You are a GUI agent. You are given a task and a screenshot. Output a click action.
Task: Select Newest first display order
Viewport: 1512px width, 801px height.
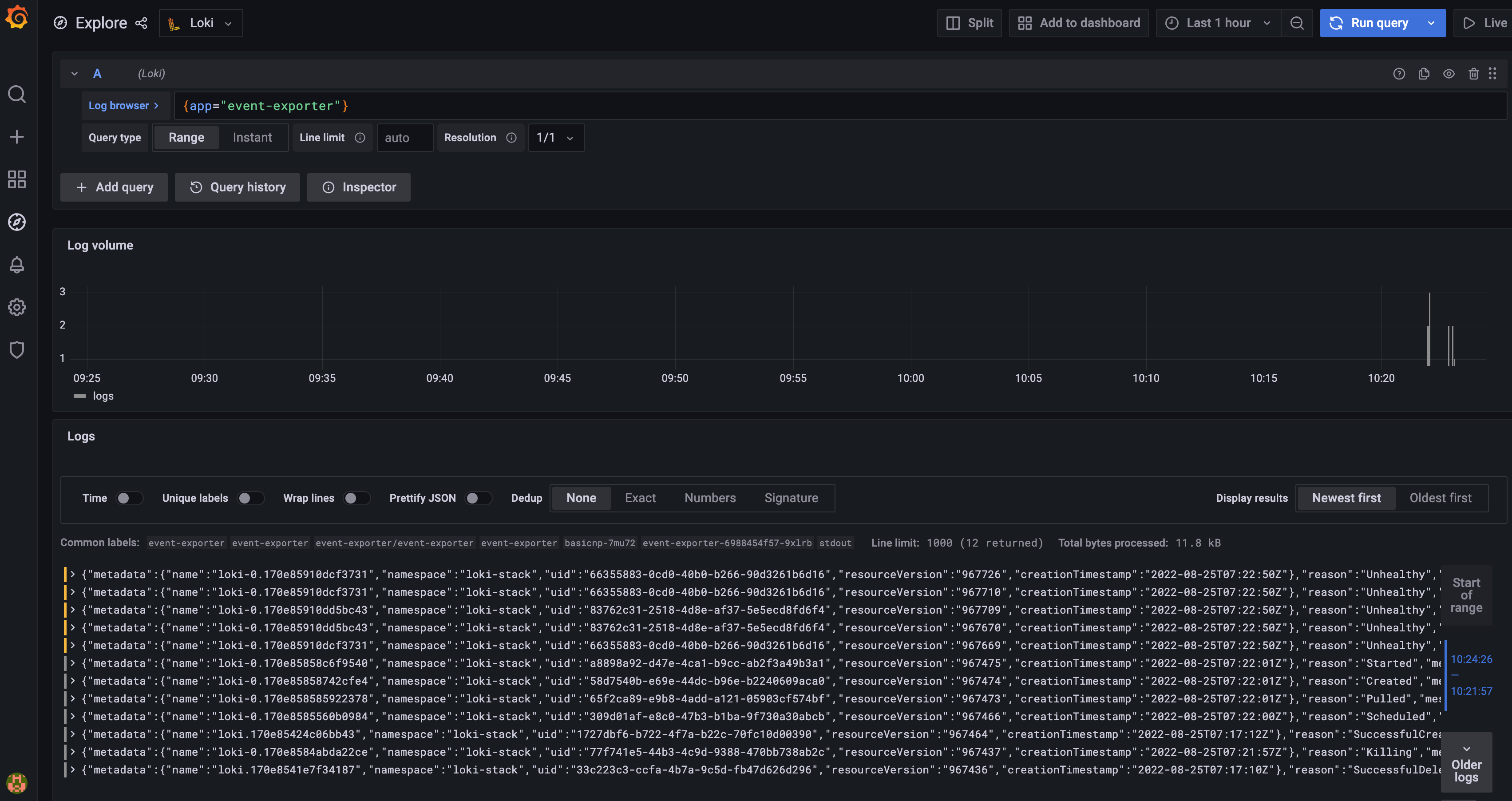[1346, 498]
